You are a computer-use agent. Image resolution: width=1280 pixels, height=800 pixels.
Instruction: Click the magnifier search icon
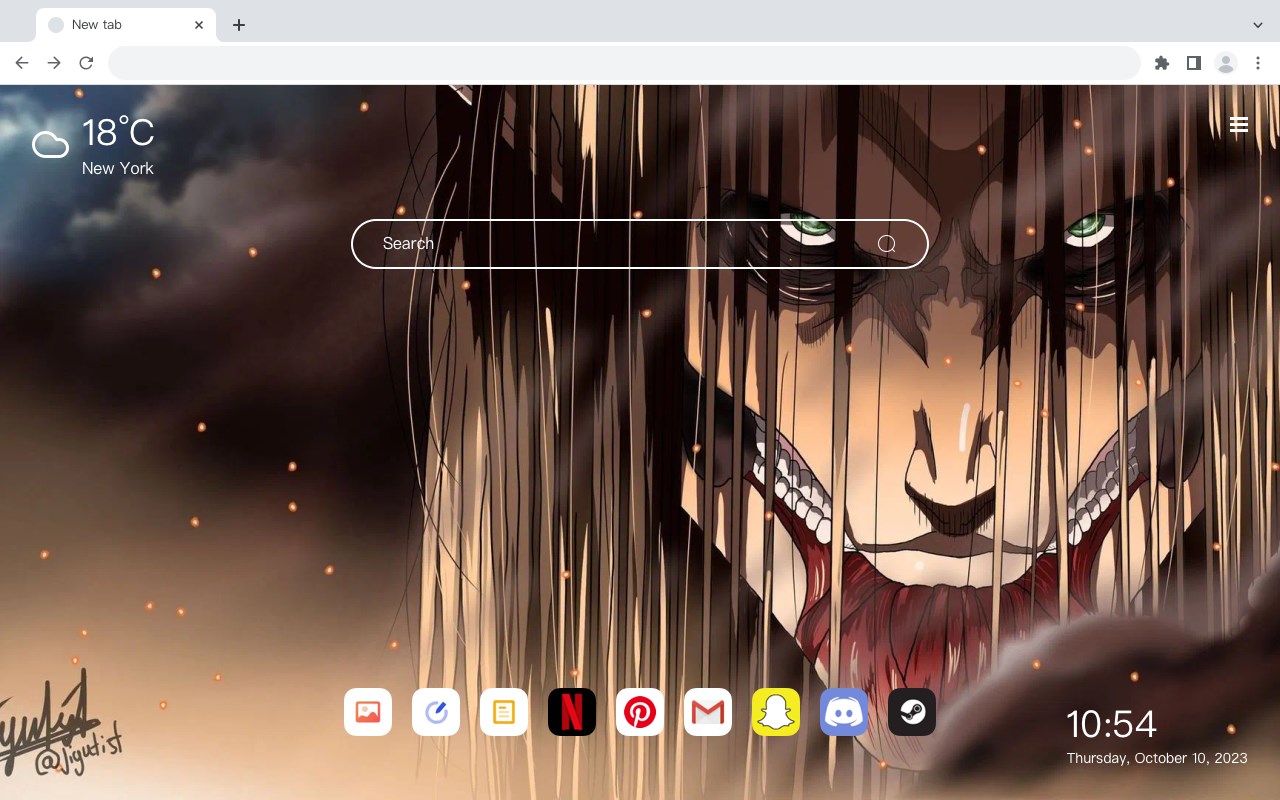click(x=886, y=244)
